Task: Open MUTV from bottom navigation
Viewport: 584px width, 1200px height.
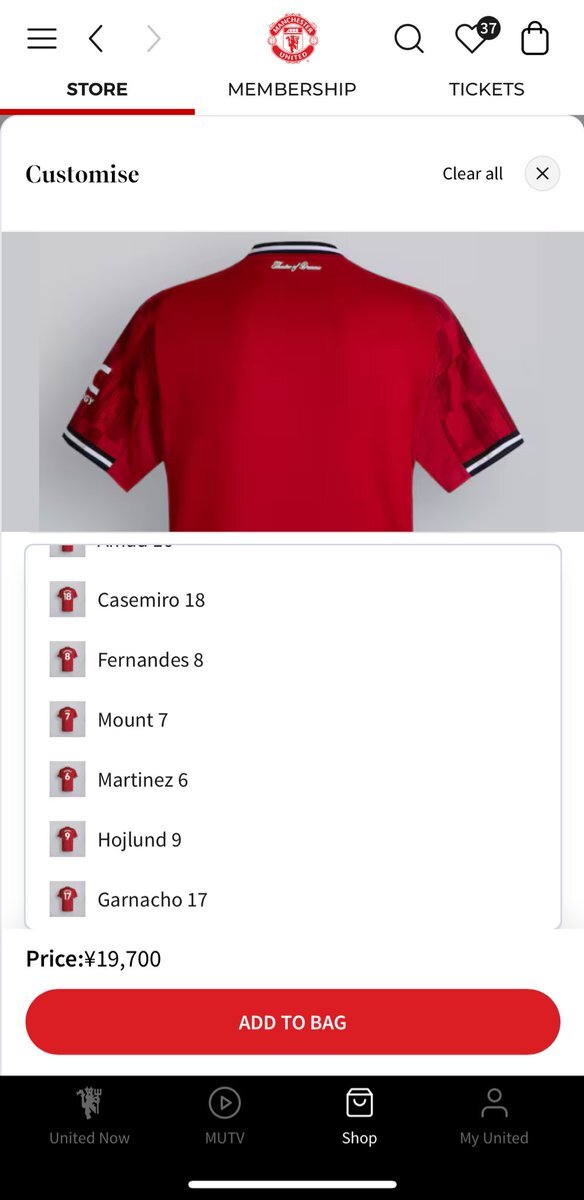Action: point(224,1116)
